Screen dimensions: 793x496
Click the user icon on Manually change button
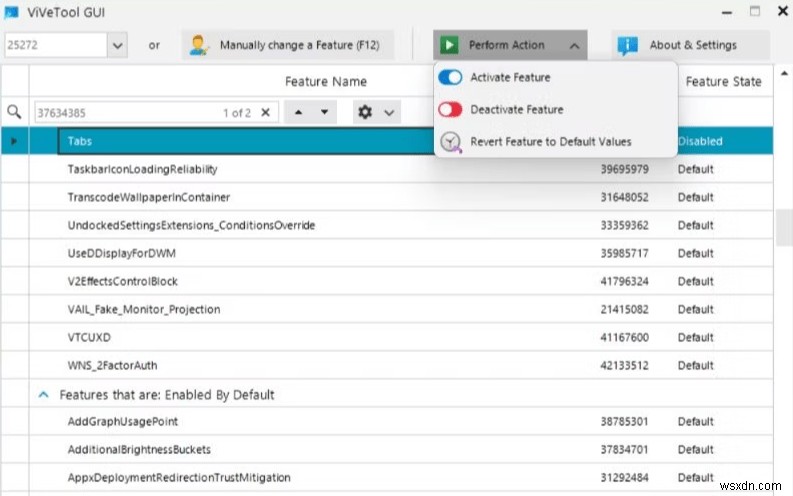click(198, 45)
